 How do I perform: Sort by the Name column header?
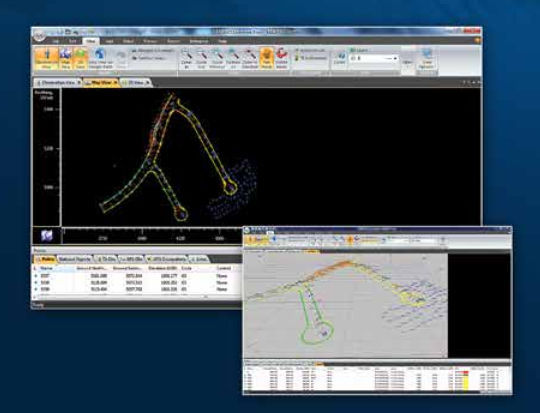point(46,268)
